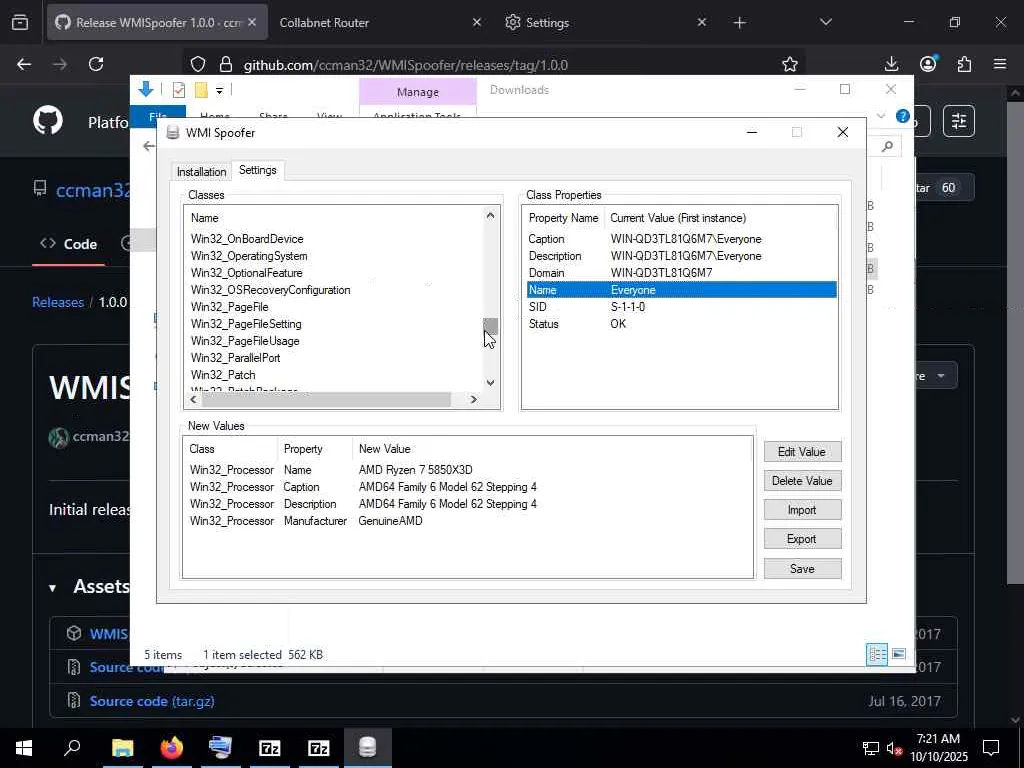Screen dimensions: 1024x768
Task: Collapse the Assets section triangle
Action: click(x=52, y=588)
